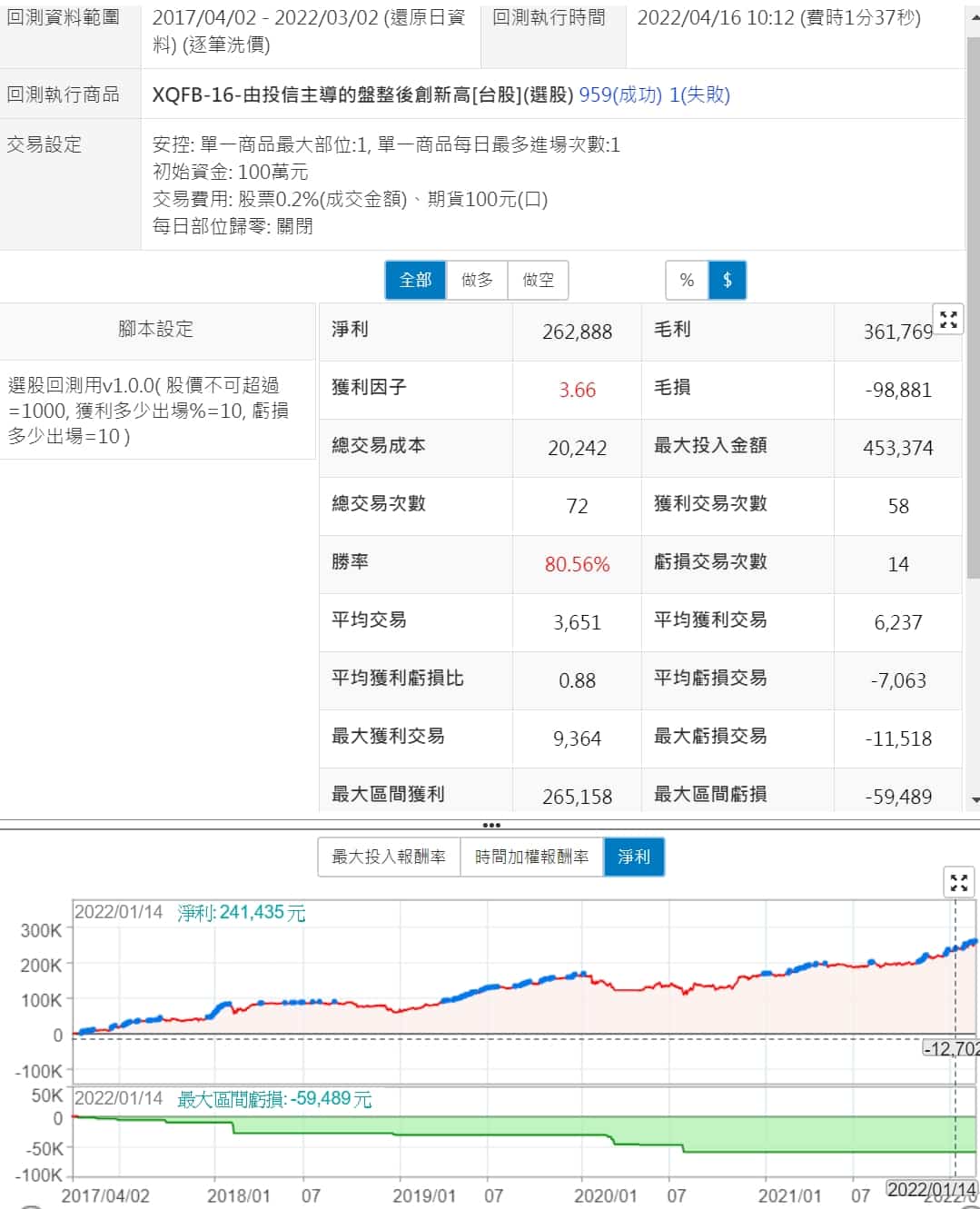Click the three-dot panel splitter handle
The width and height of the screenshot is (980, 1209).
[x=490, y=825]
